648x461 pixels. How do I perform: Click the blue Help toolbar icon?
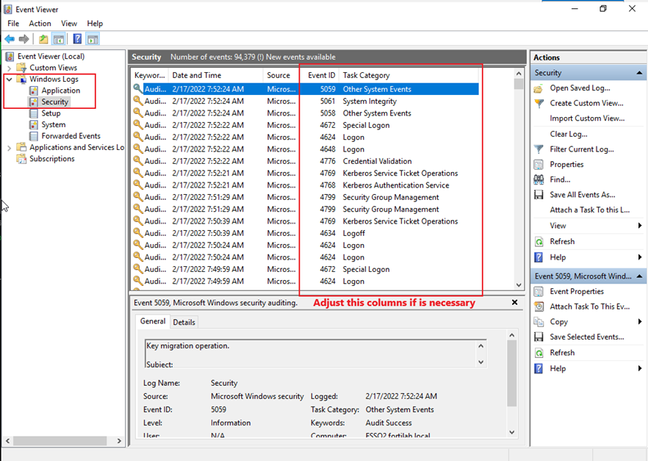coord(77,38)
